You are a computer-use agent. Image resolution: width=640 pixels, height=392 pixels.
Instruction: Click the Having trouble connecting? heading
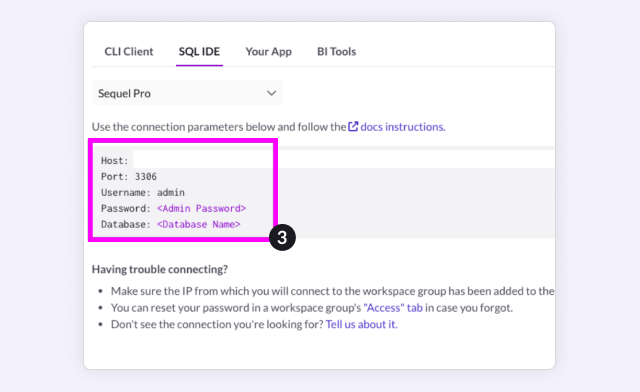tap(160, 270)
